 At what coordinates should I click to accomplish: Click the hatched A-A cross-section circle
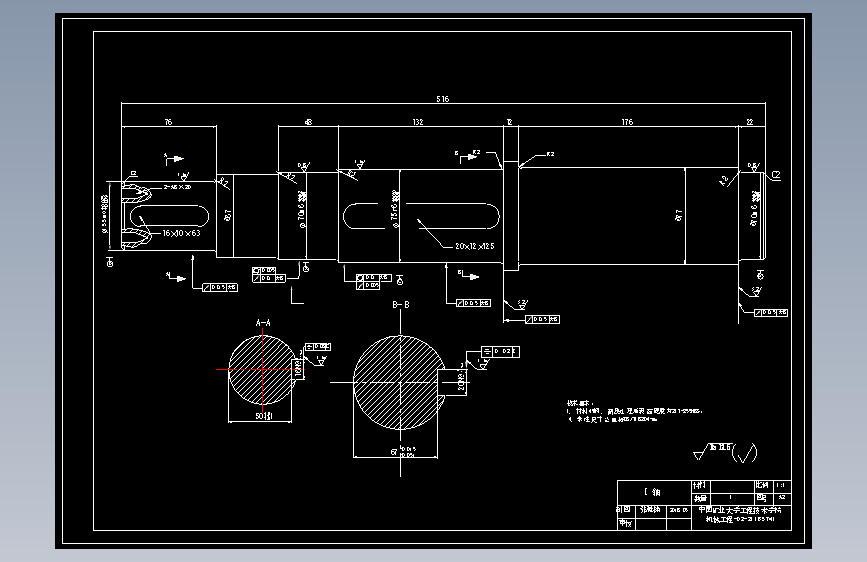[x=262, y=370]
